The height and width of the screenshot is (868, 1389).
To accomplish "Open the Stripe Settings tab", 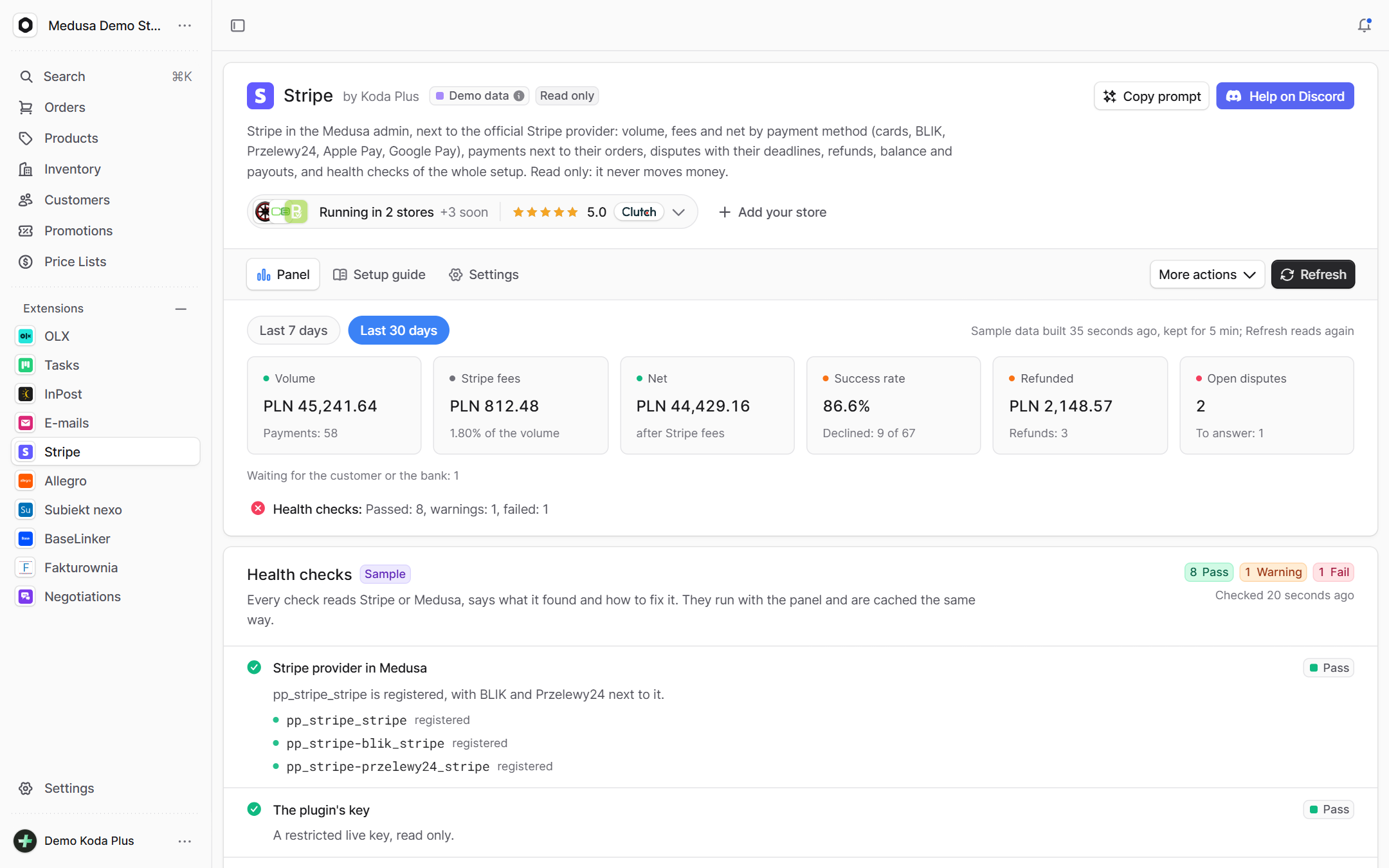I will 484,275.
